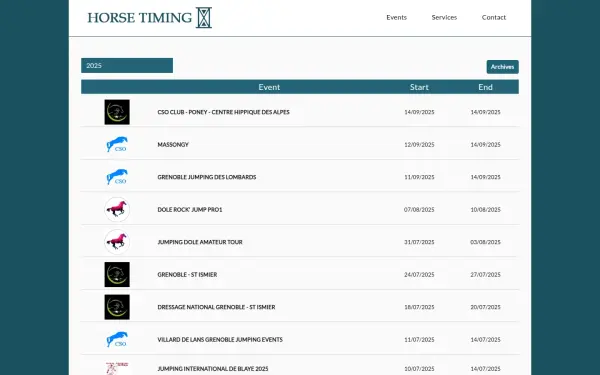The width and height of the screenshot is (600, 375).
Task: Click start date 31/07/2025
Action: coord(419,242)
